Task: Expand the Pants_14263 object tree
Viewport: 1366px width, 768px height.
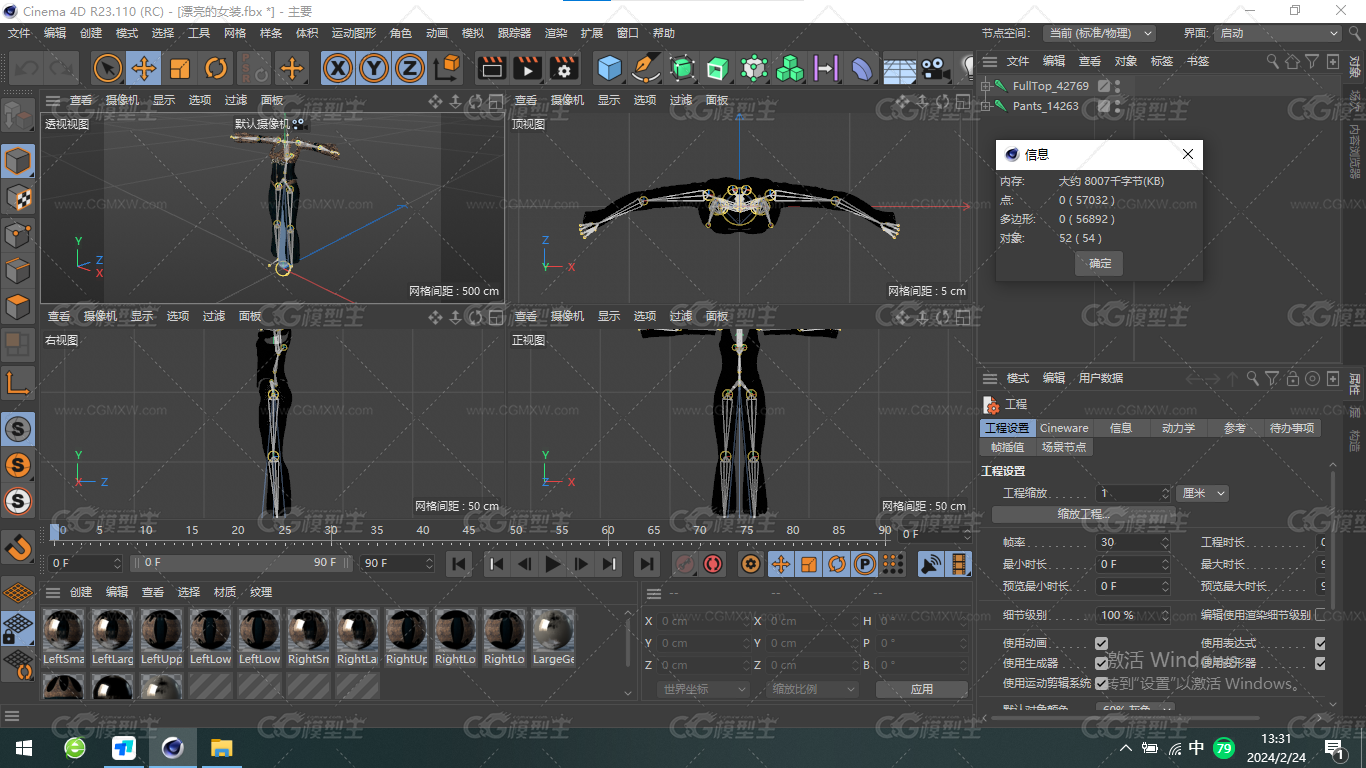Action: [x=985, y=106]
